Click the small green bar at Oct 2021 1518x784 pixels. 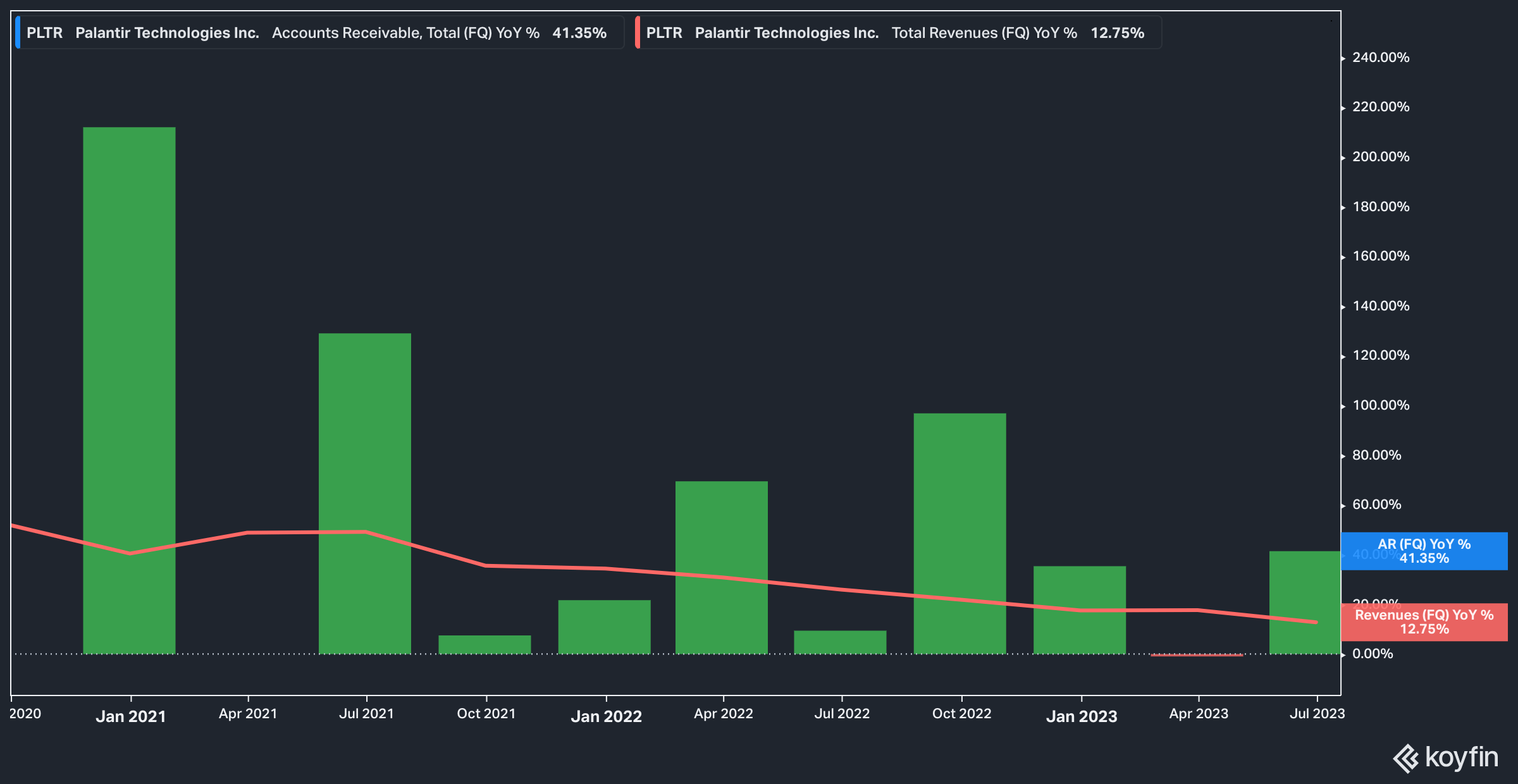[x=484, y=645]
